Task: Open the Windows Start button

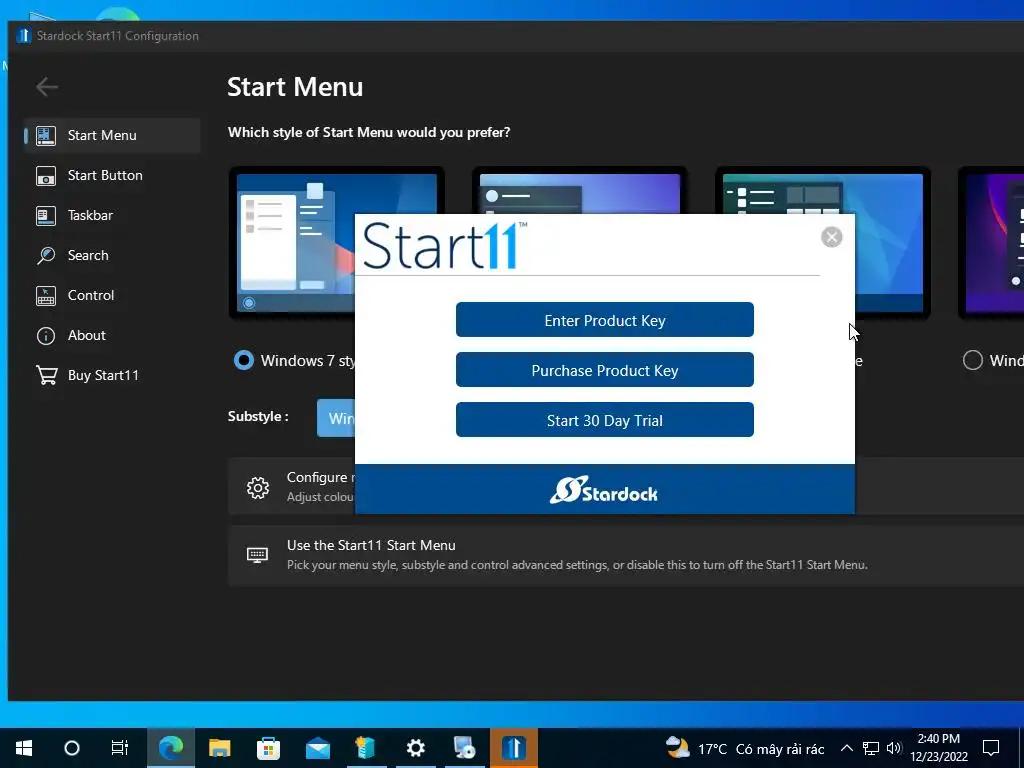Action: [24, 748]
